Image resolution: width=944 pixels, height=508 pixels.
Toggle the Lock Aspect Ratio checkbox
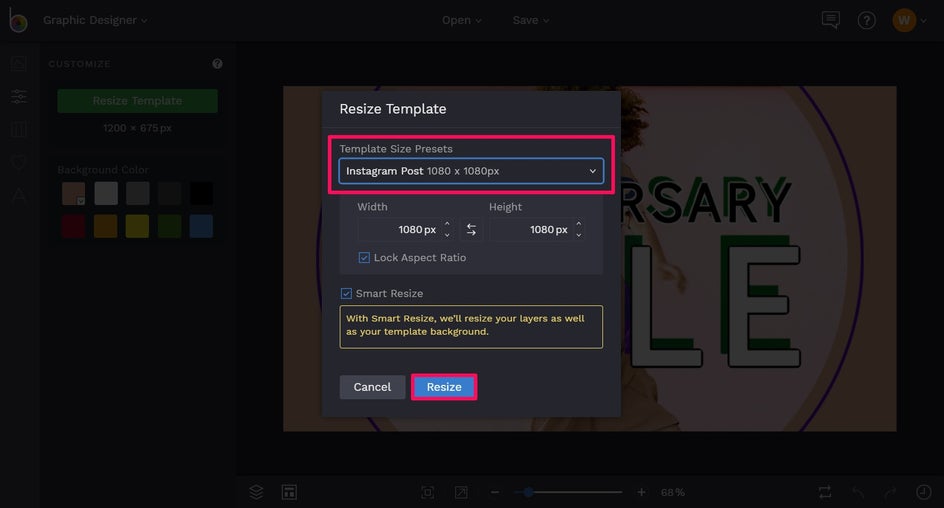tap(364, 258)
